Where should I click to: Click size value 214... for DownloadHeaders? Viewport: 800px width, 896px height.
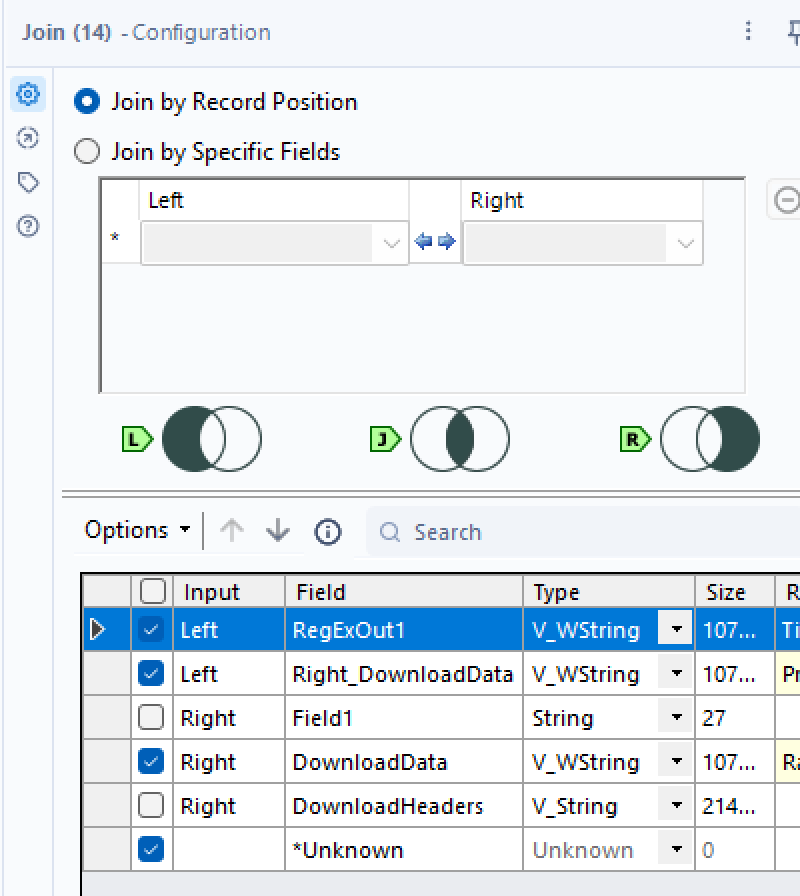(x=735, y=806)
